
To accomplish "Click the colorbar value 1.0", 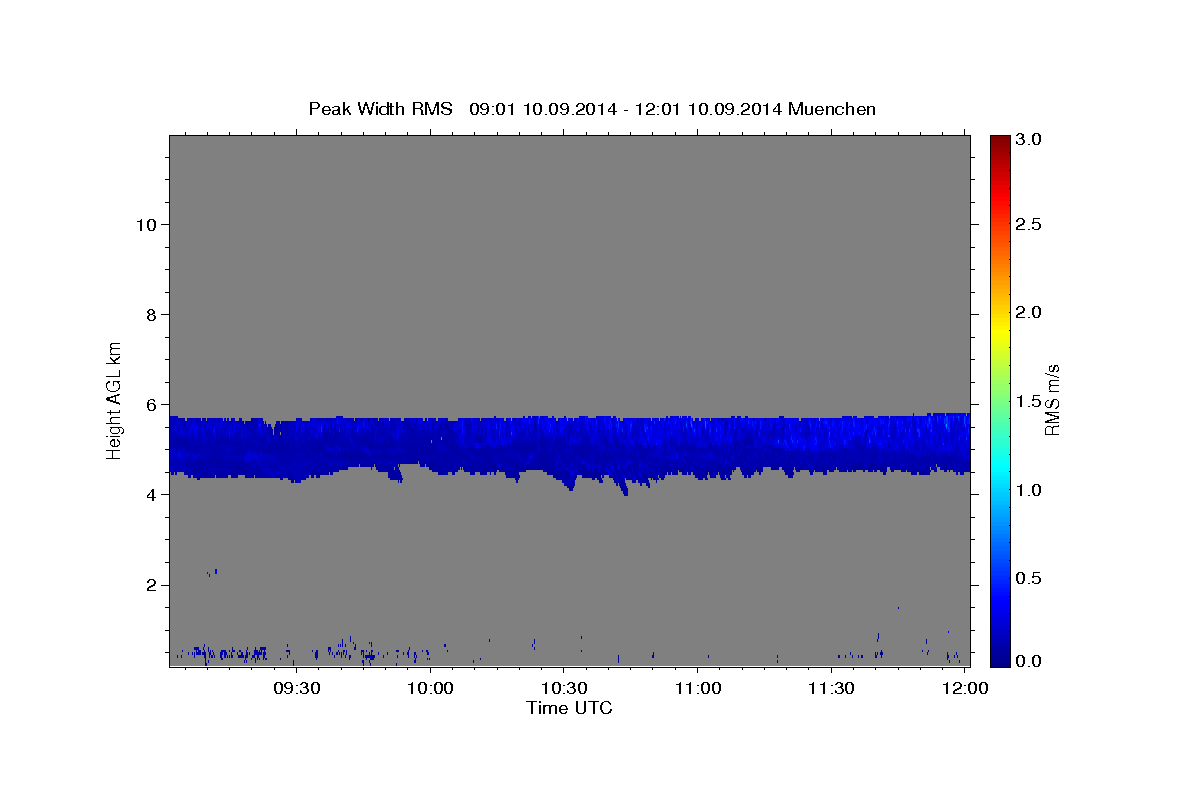I will tap(1029, 490).
